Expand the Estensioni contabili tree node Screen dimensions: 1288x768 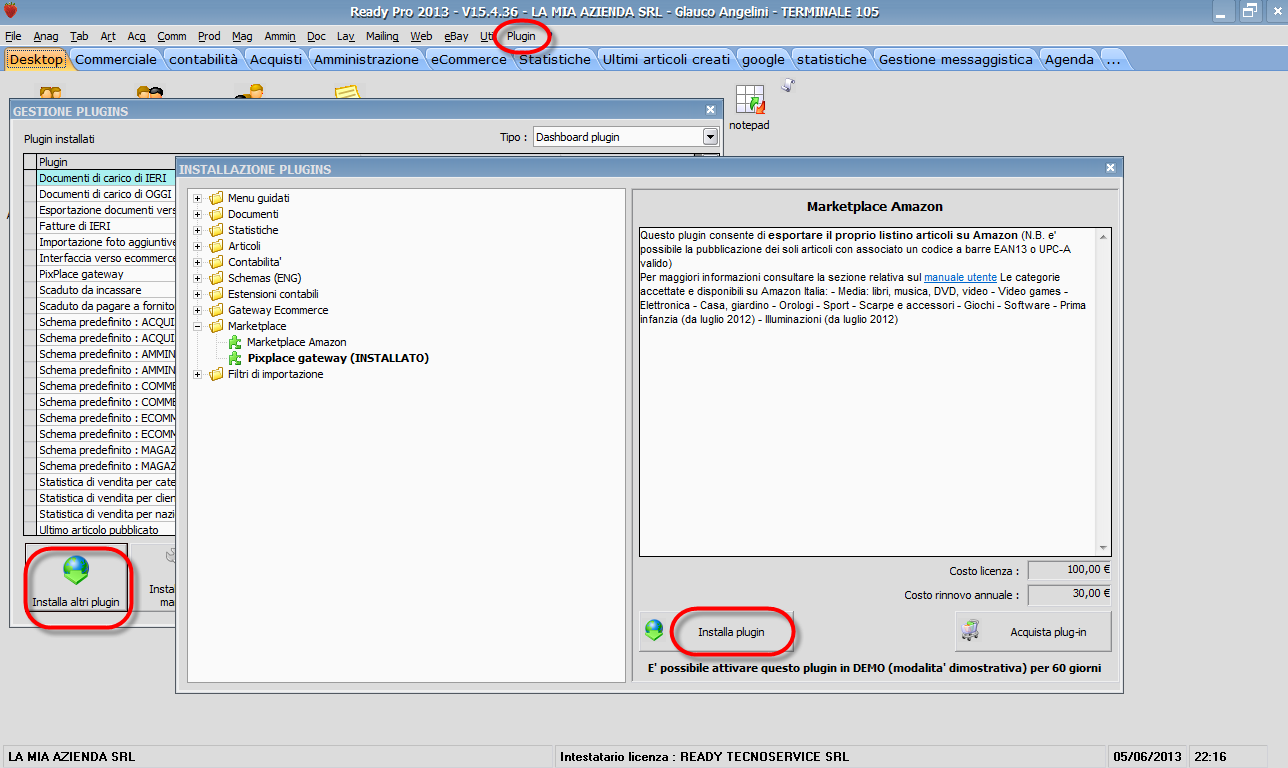tap(198, 294)
